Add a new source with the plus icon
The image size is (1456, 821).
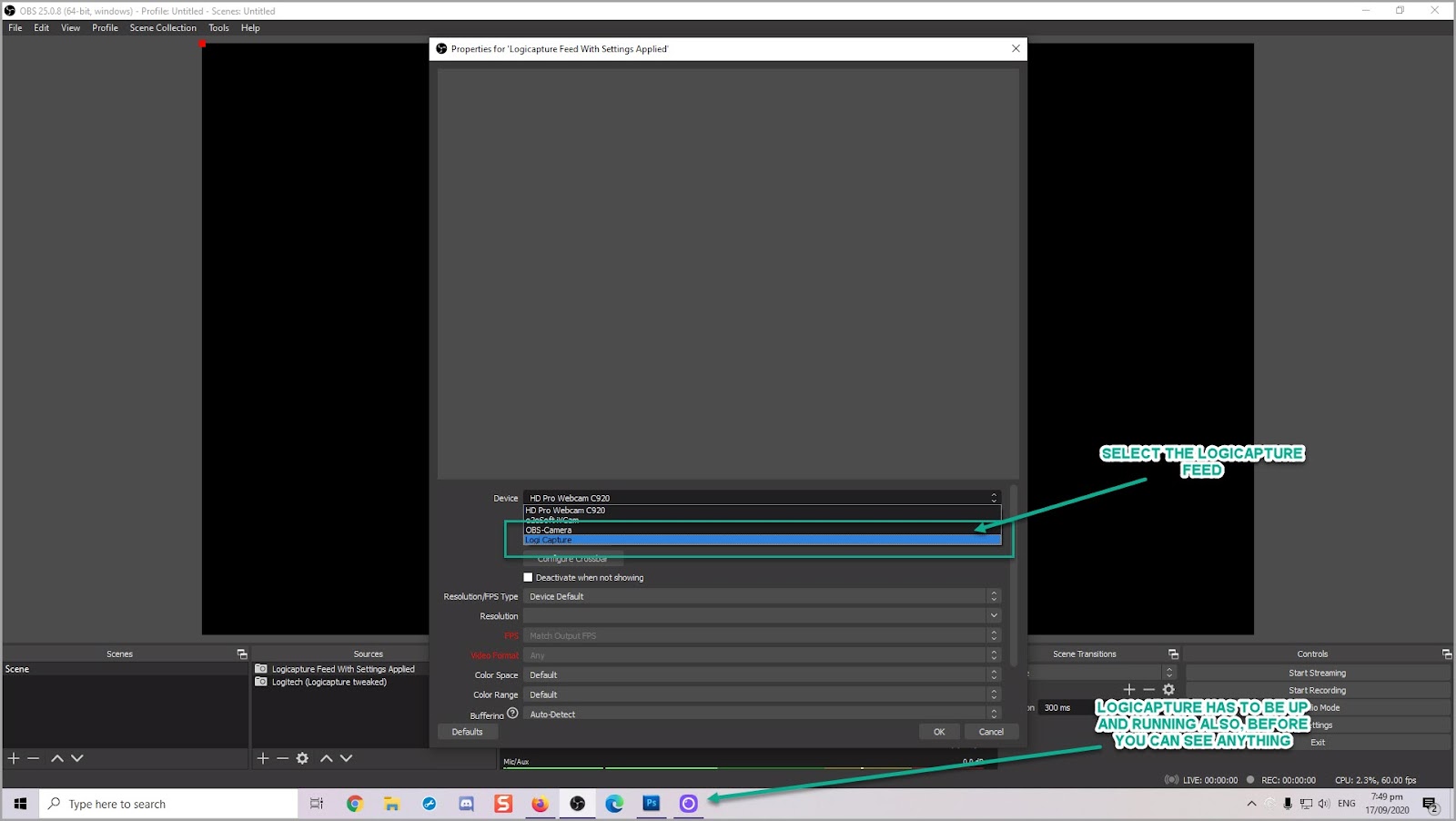click(263, 758)
